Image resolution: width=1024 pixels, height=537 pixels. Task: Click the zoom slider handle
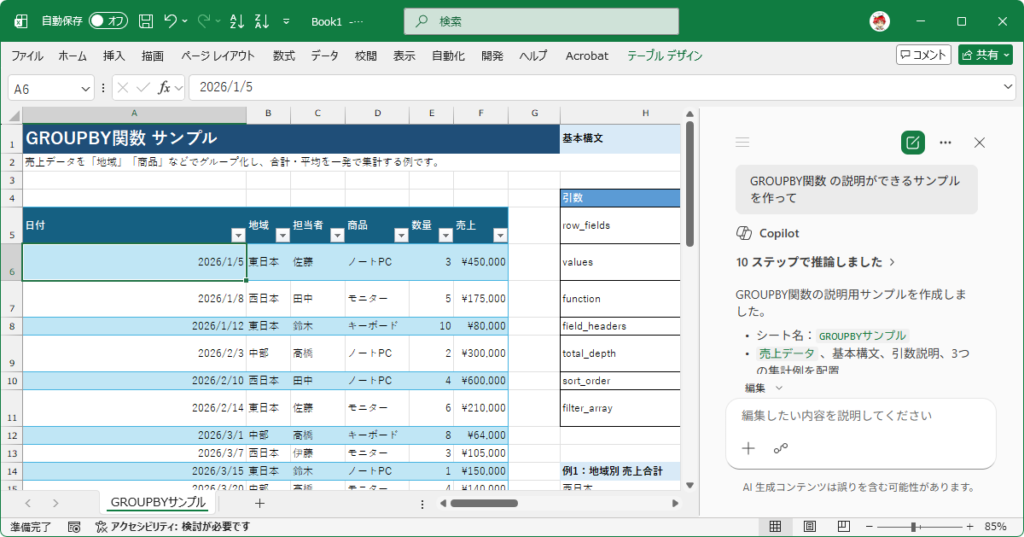click(x=914, y=527)
